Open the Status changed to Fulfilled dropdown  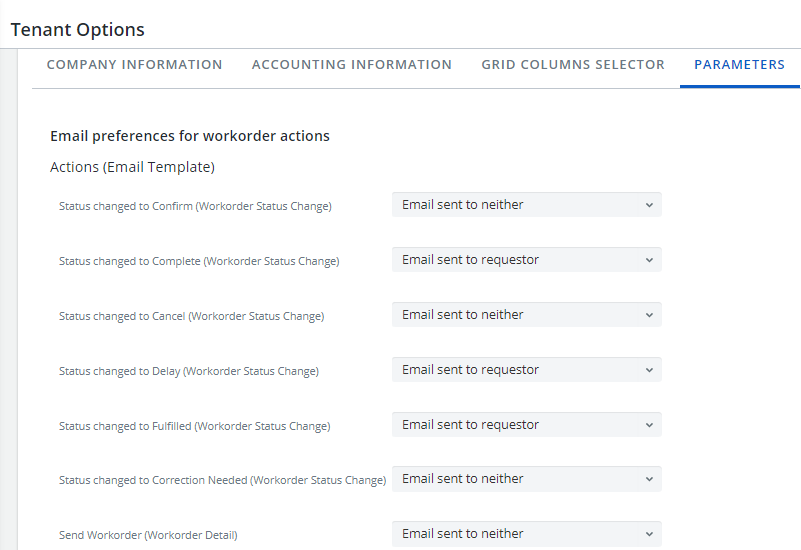526,425
